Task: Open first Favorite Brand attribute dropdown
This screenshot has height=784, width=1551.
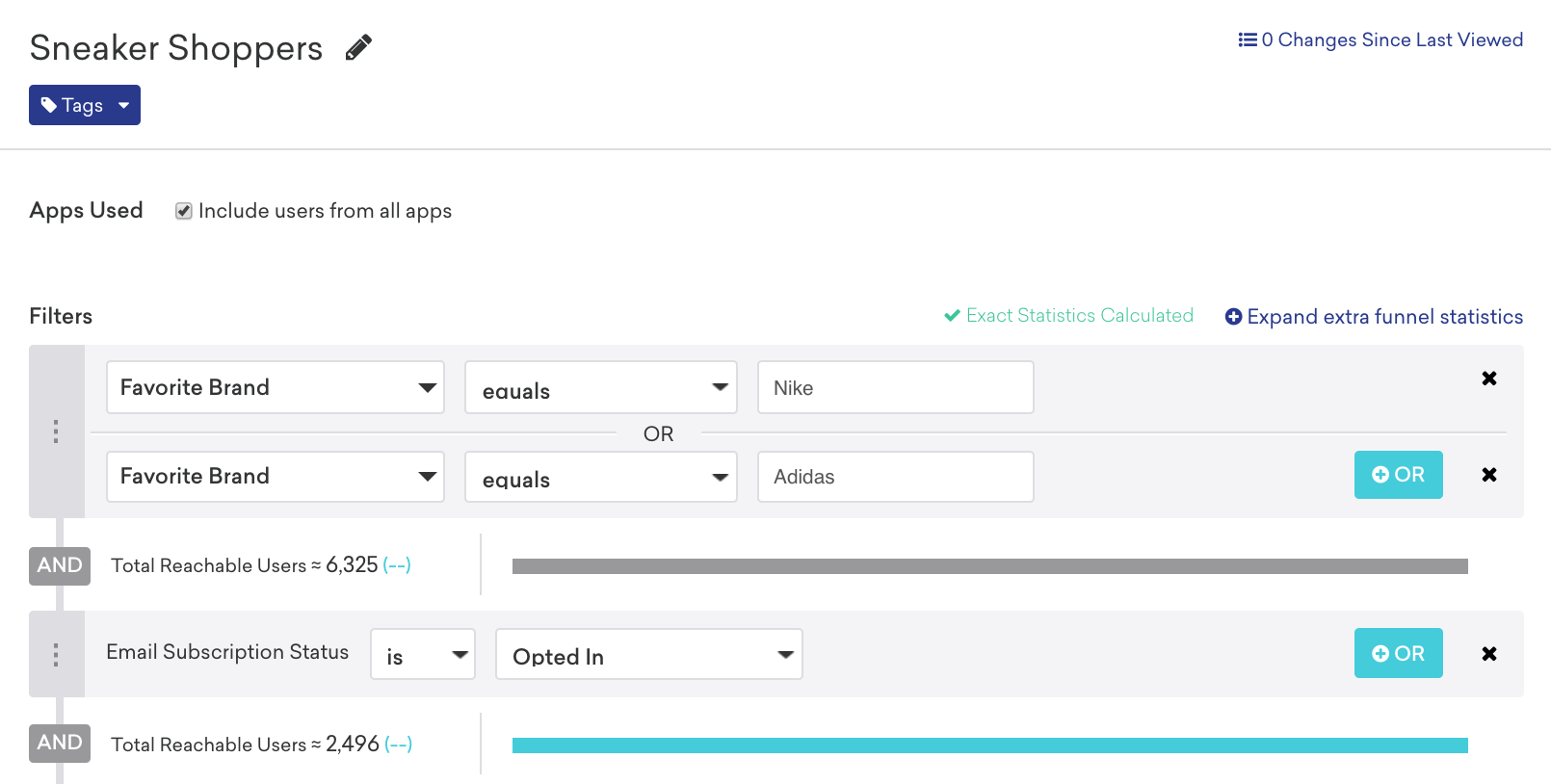Action: pos(276,387)
